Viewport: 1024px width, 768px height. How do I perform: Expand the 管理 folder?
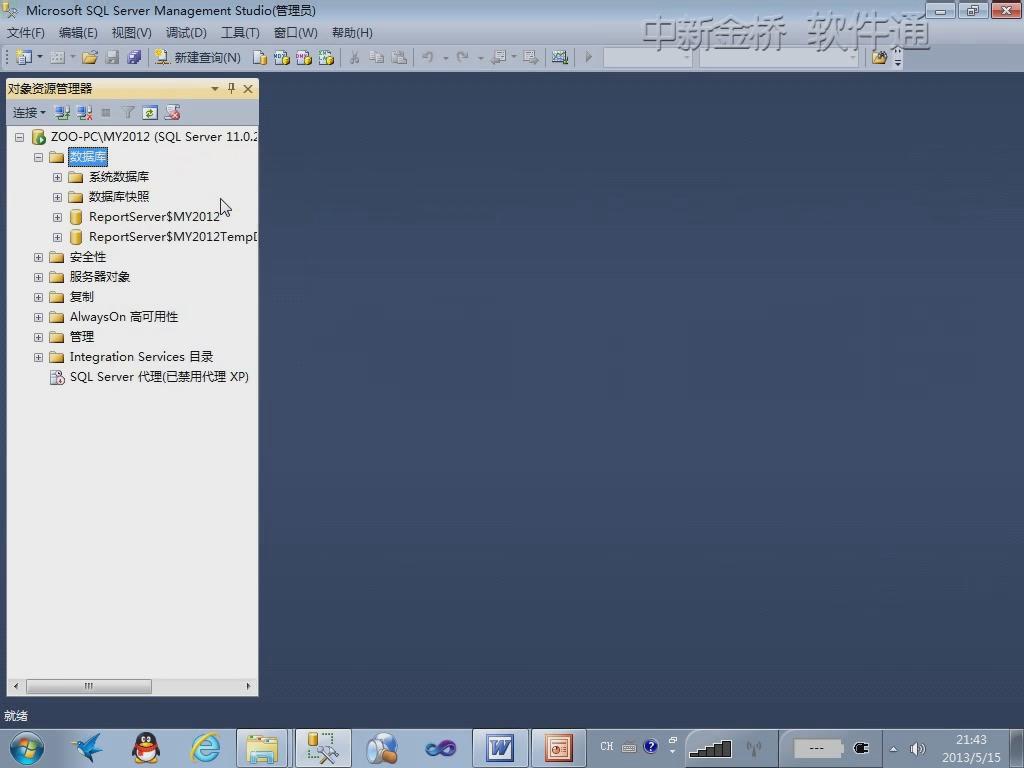pos(39,338)
